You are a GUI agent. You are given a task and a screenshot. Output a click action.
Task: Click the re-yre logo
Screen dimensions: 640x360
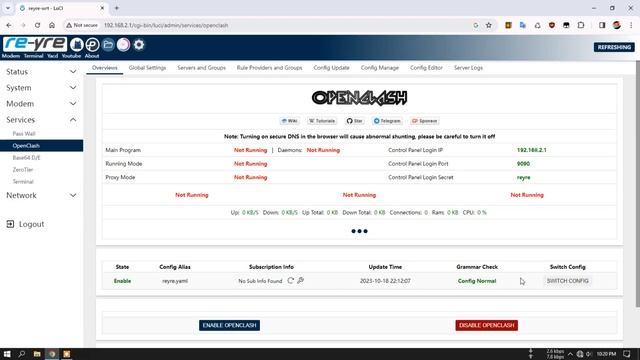(x=35, y=44)
